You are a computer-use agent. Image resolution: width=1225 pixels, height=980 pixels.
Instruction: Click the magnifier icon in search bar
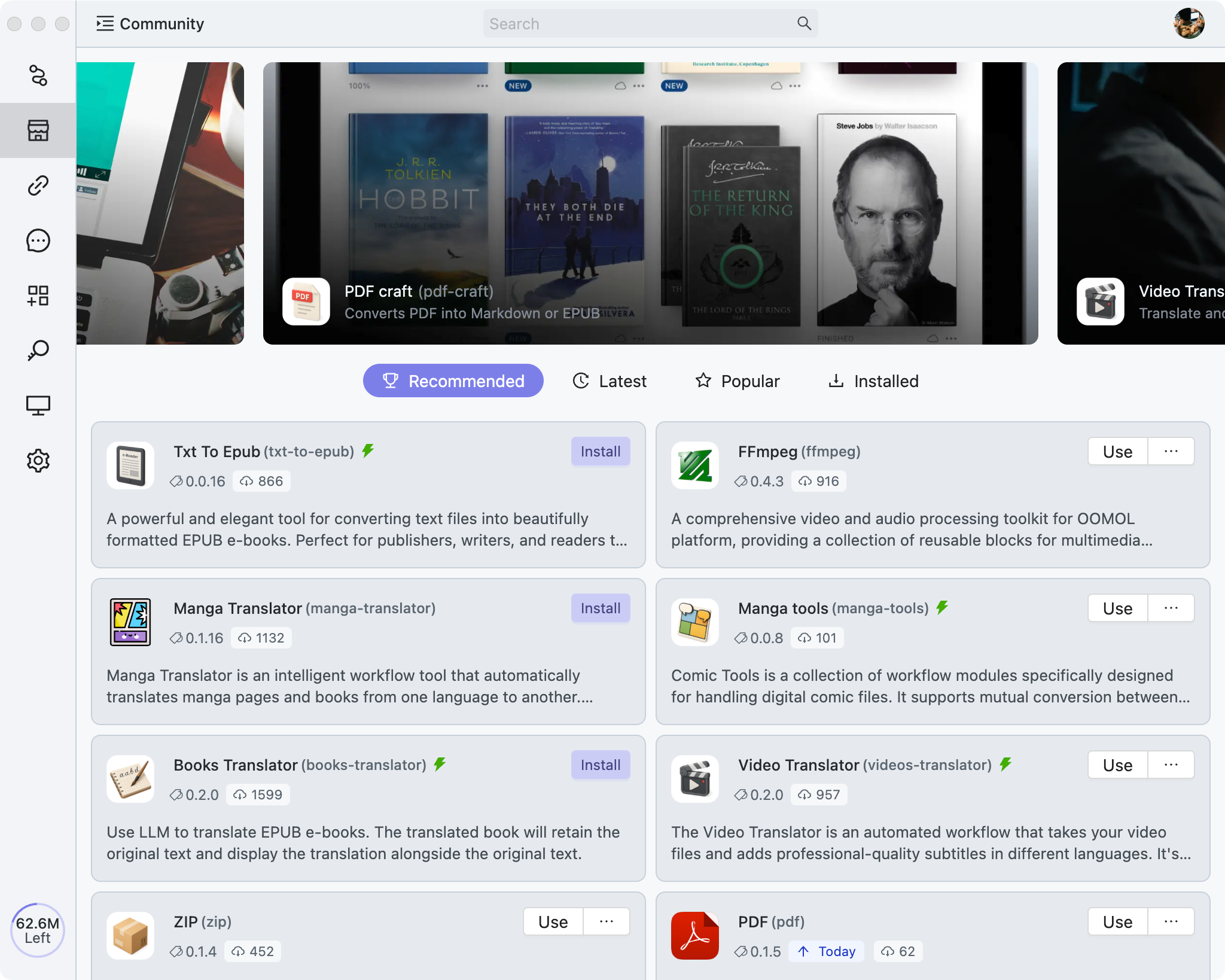pos(804,23)
